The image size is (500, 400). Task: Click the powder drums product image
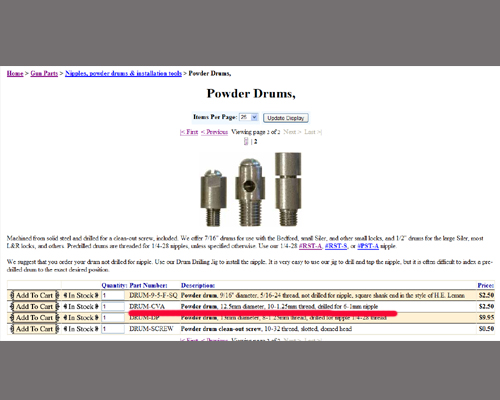click(x=251, y=189)
